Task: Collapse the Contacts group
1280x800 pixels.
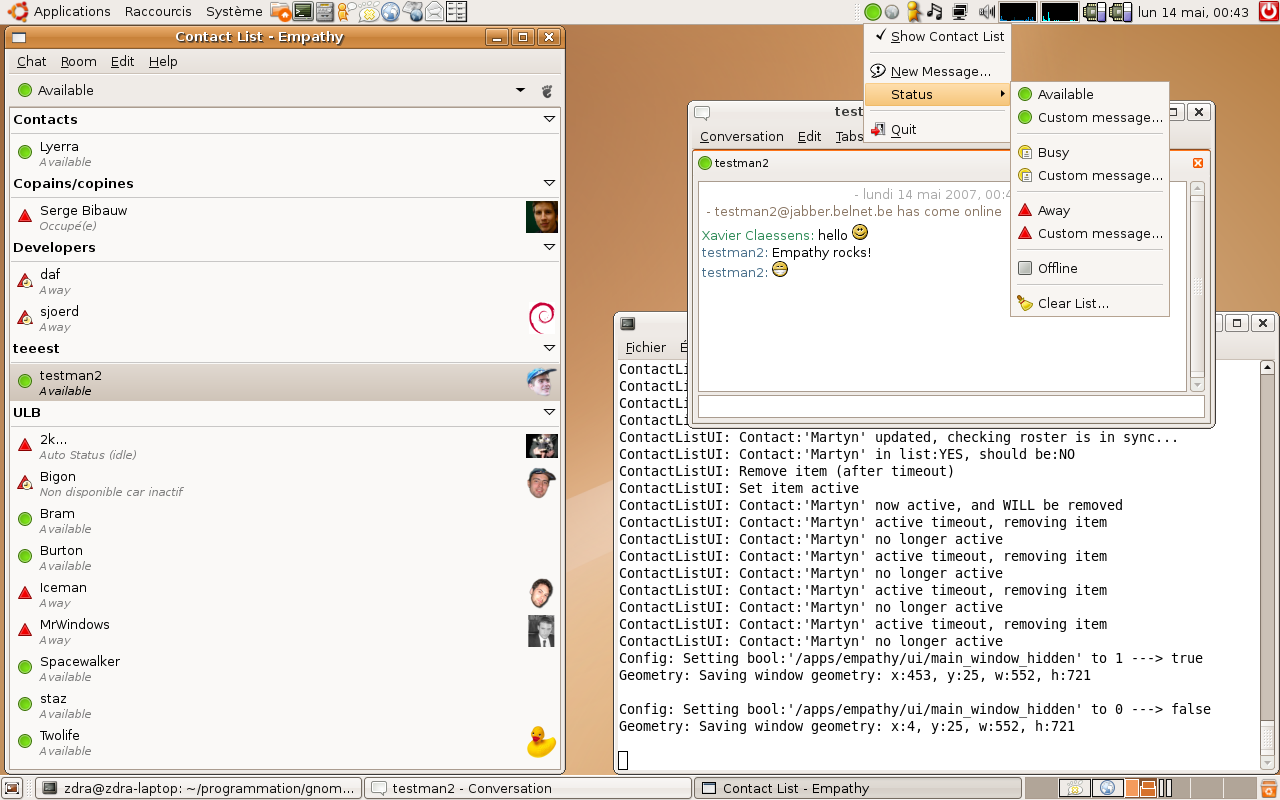Action: [x=549, y=119]
